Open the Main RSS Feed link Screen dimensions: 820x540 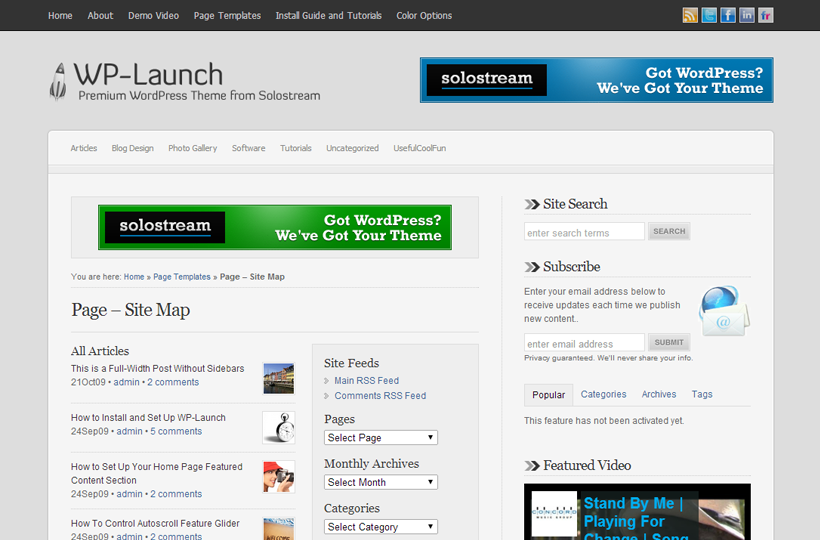367,381
